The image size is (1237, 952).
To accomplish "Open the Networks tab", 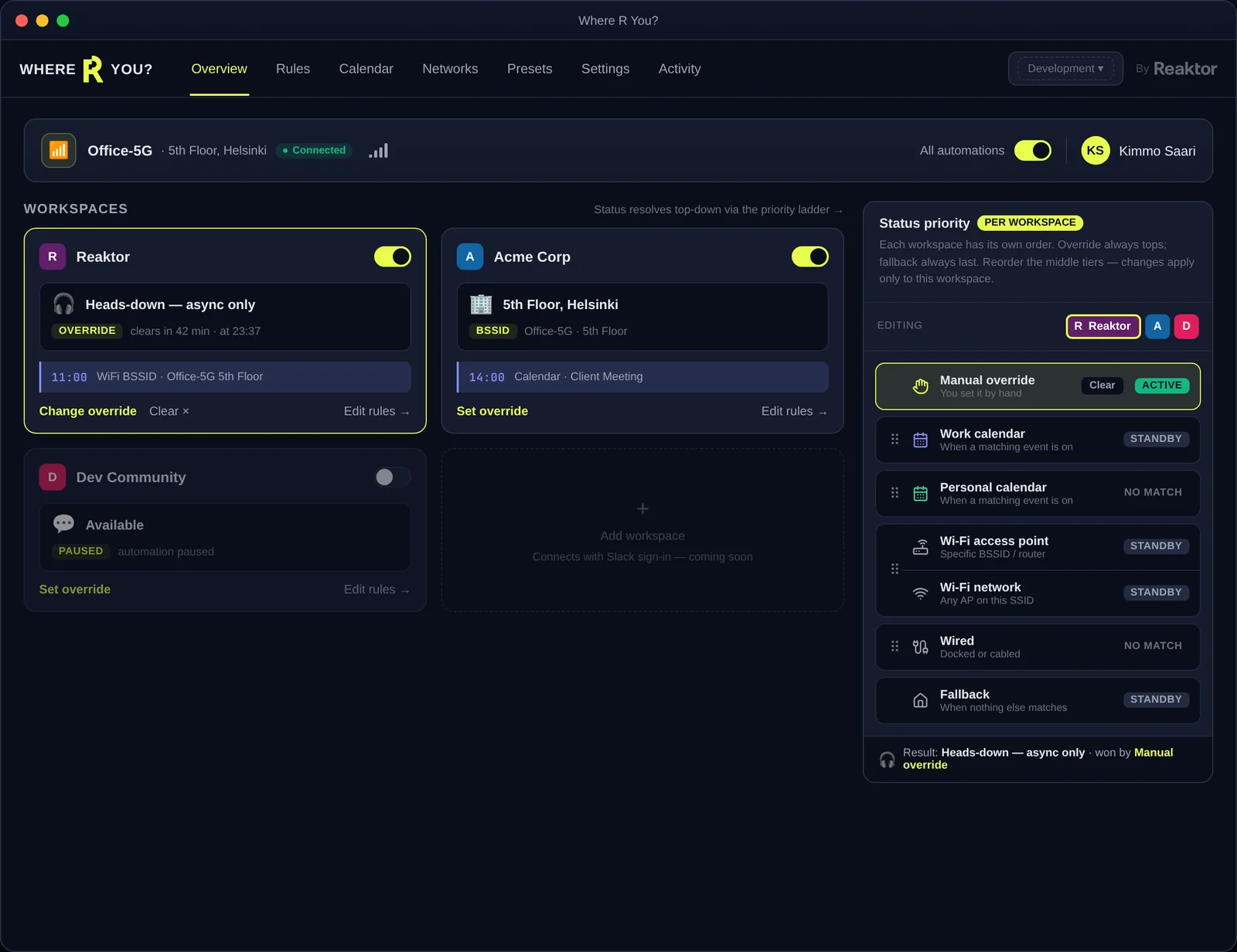I will tap(450, 69).
